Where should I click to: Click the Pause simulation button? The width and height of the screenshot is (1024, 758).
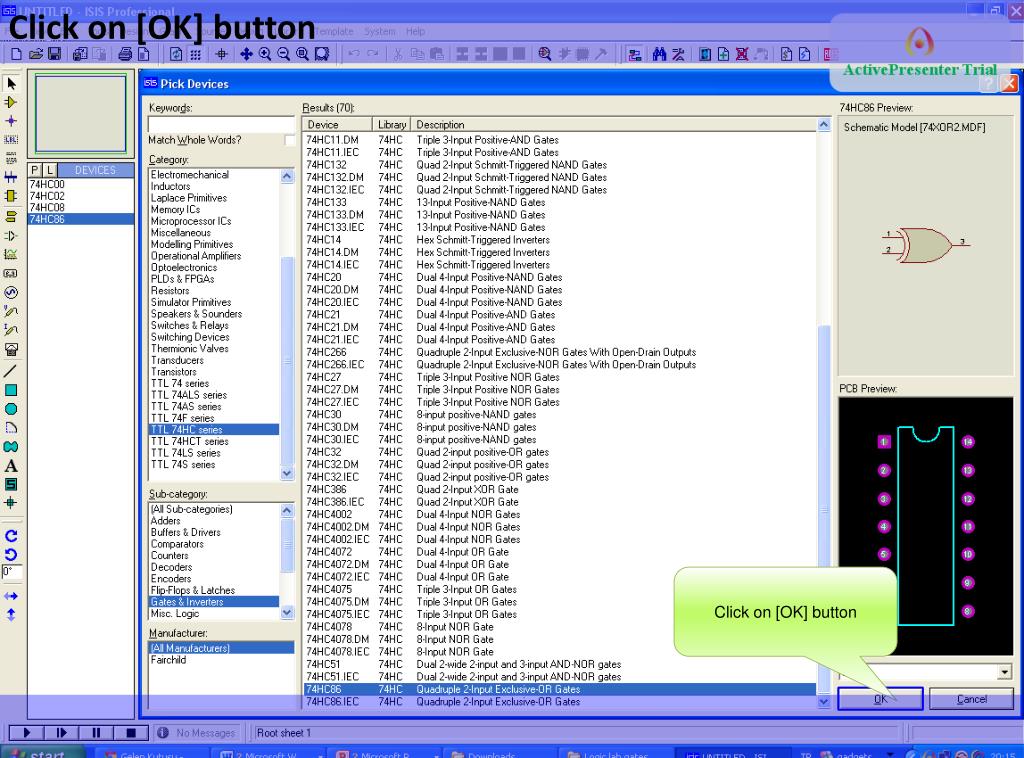click(x=96, y=733)
